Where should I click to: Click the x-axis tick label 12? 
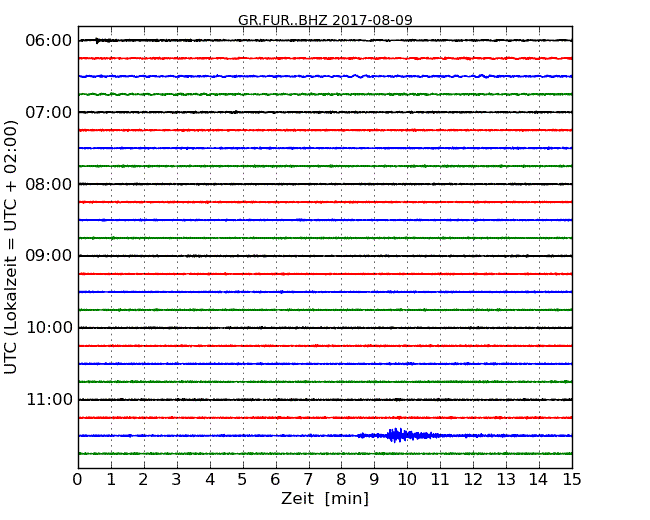[x=473, y=480]
